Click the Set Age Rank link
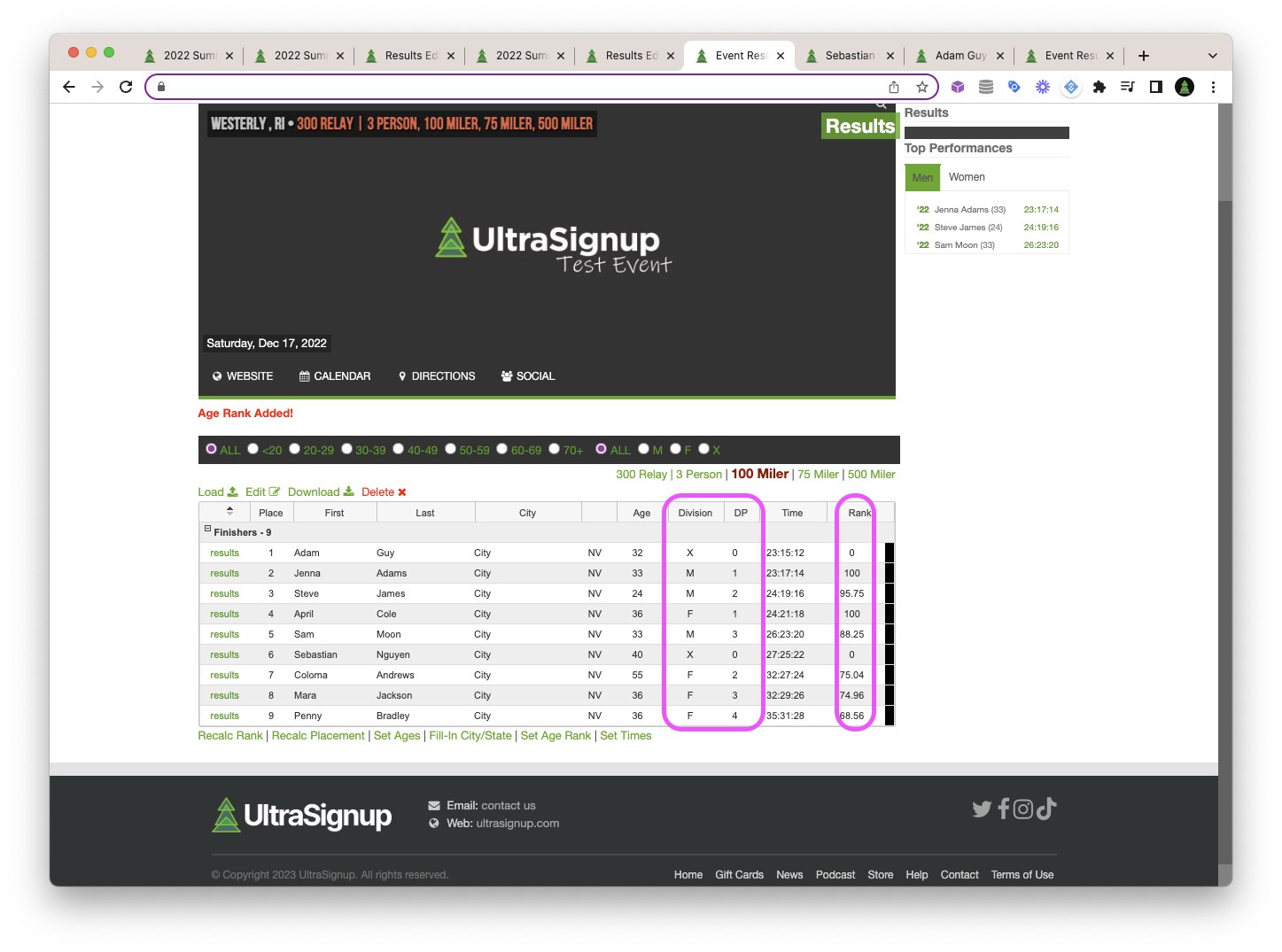The height and width of the screenshot is (952, 1282). pos(556,736)
